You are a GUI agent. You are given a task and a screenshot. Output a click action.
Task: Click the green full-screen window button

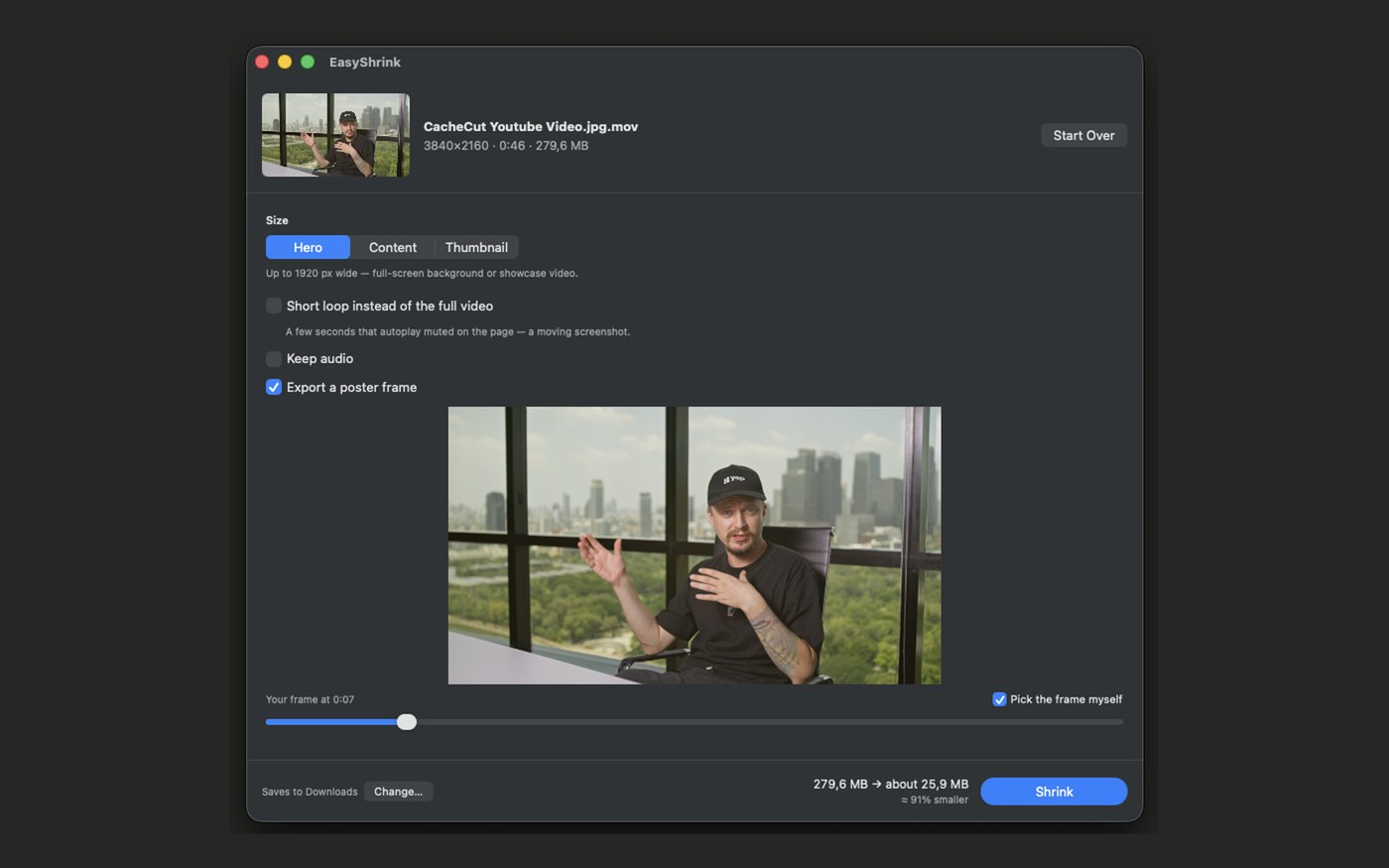(308, 62)
